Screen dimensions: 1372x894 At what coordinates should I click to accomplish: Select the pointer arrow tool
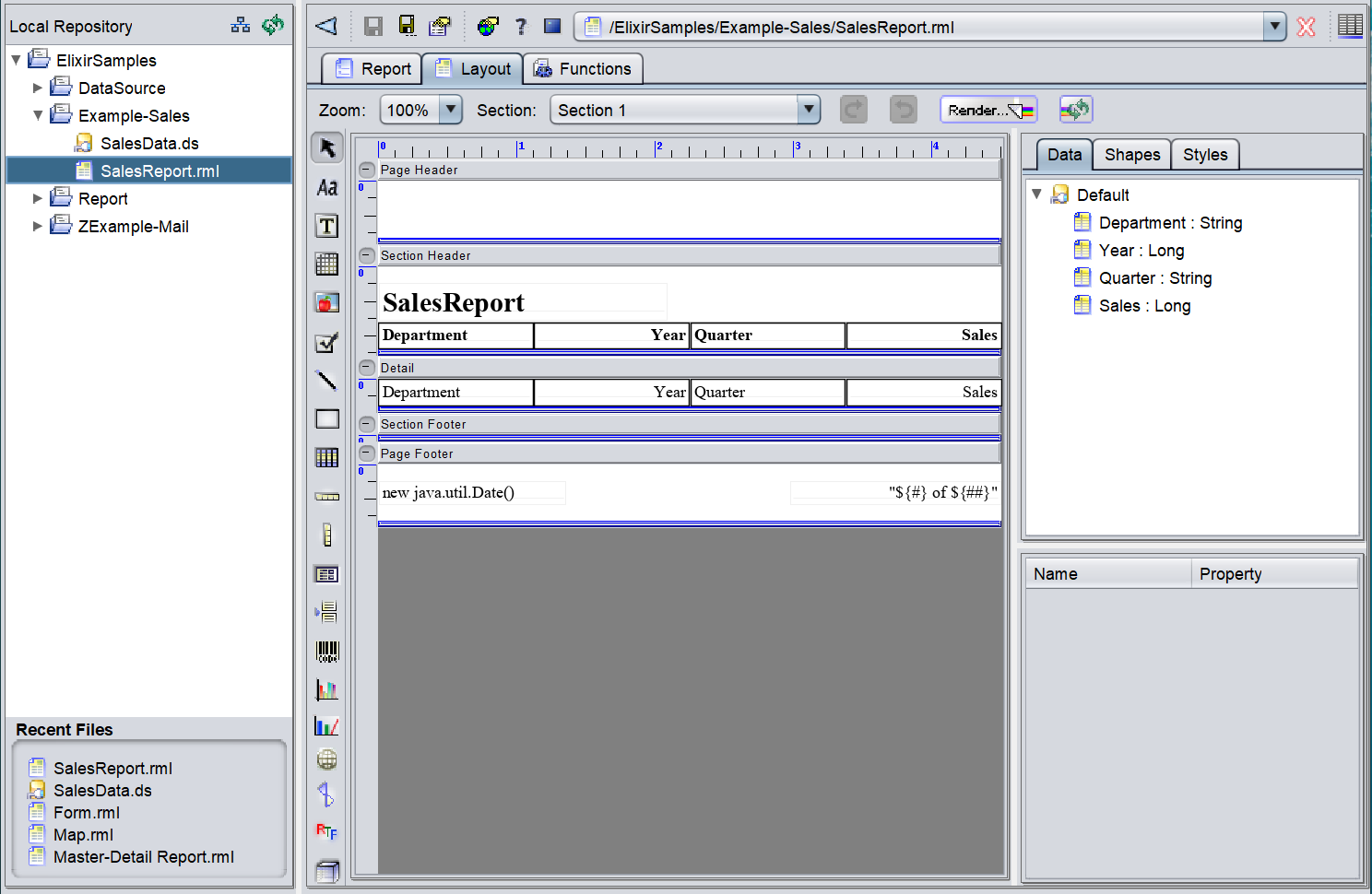pyautogui.click(x=327, y=148)
